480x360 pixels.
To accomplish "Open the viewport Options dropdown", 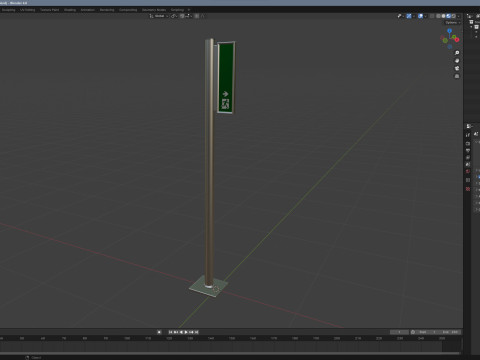I will point(452,23).
